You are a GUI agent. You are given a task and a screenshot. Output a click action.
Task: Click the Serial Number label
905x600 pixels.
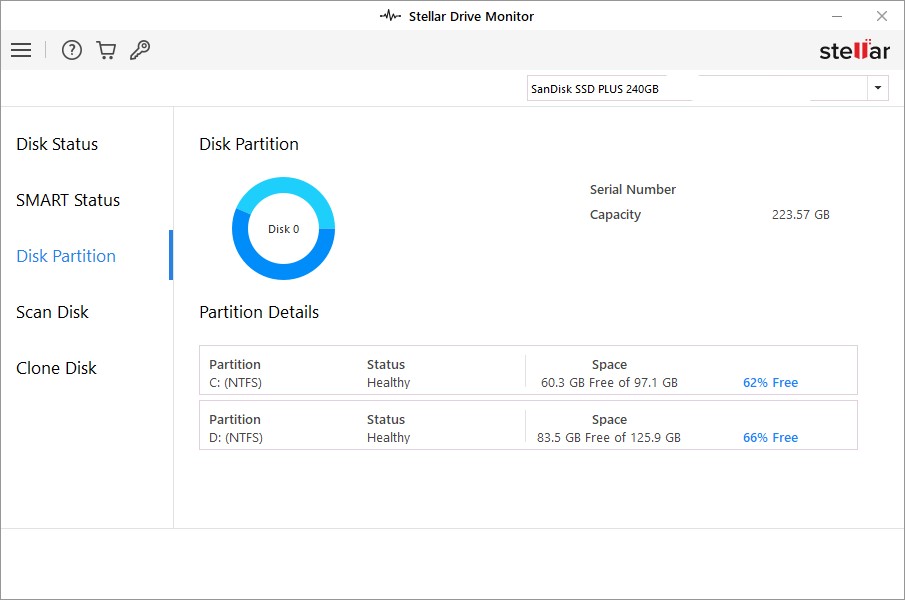633,189
